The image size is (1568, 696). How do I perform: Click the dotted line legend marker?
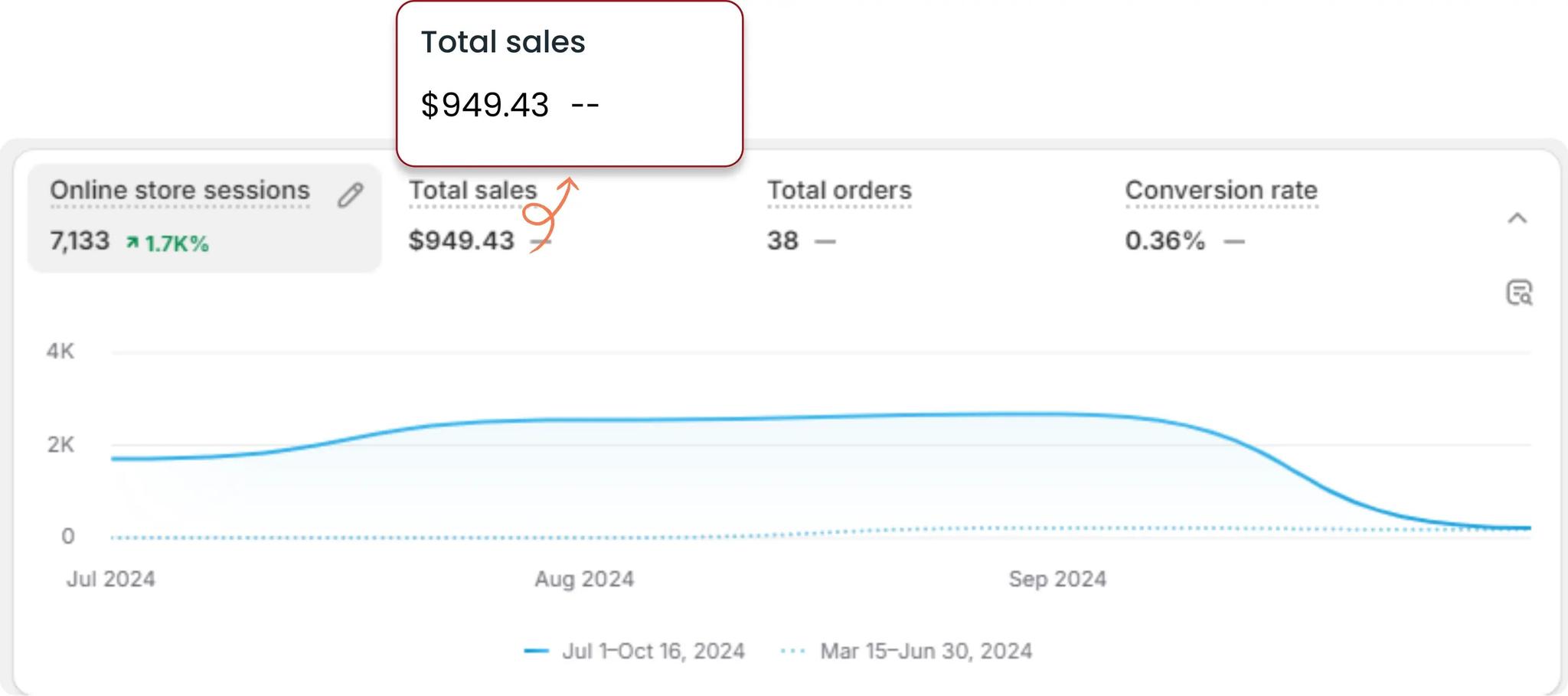coord(792,652)
